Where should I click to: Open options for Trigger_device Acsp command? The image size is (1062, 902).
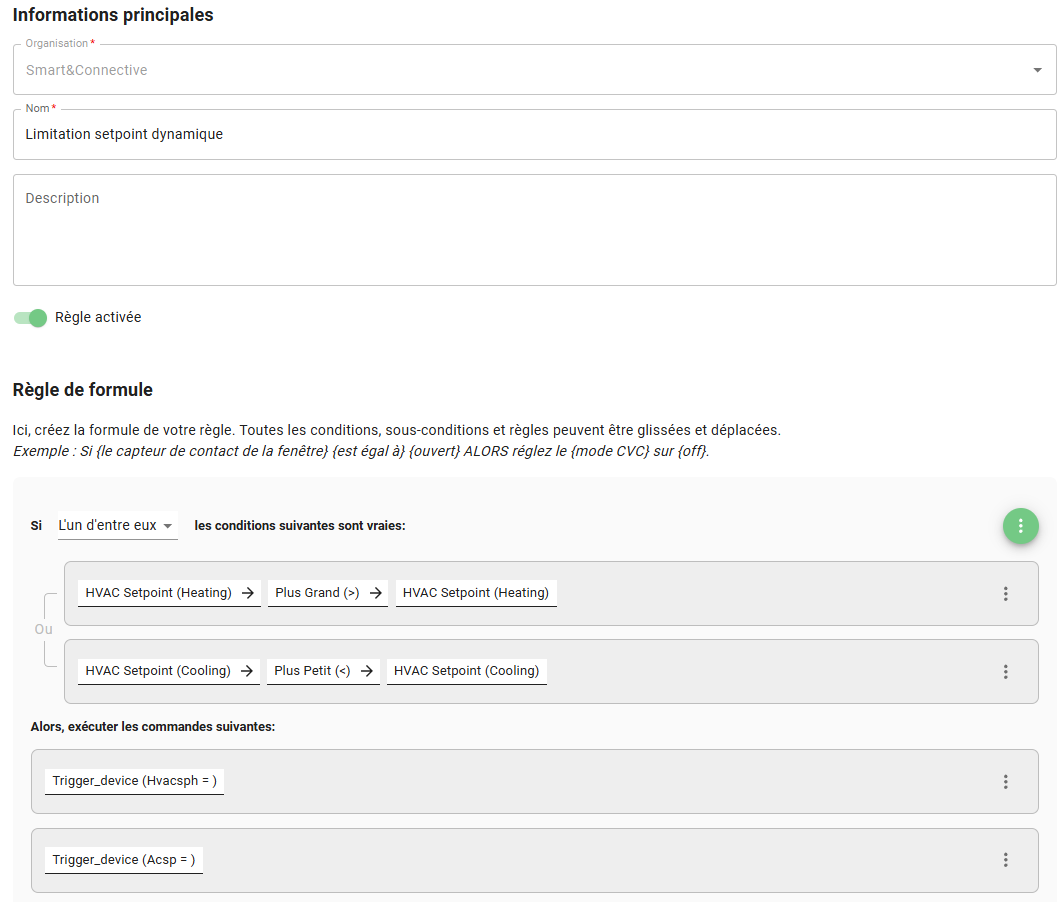[x=1005, y=860]
